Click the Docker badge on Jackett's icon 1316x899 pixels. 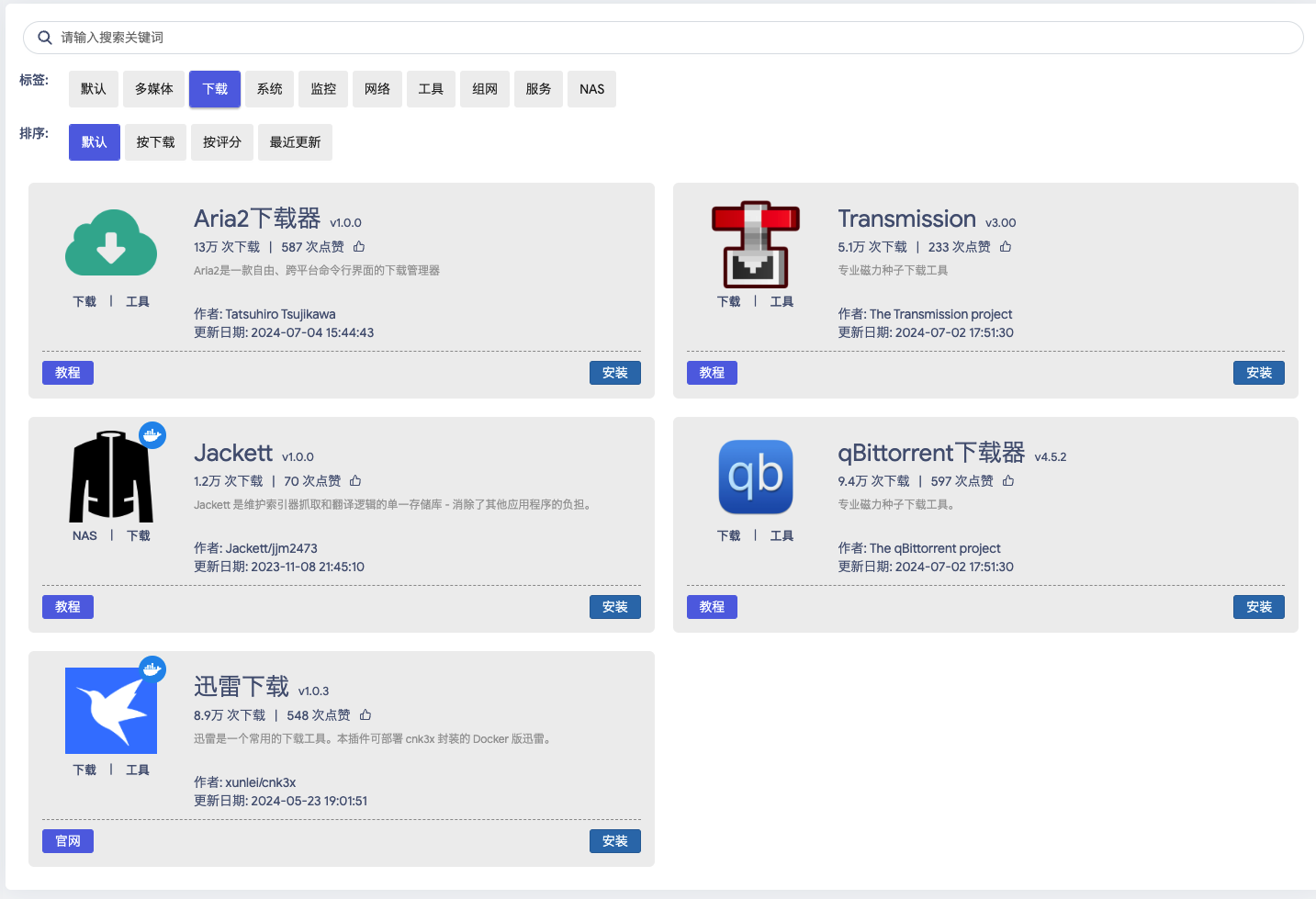tap(152, 434)
